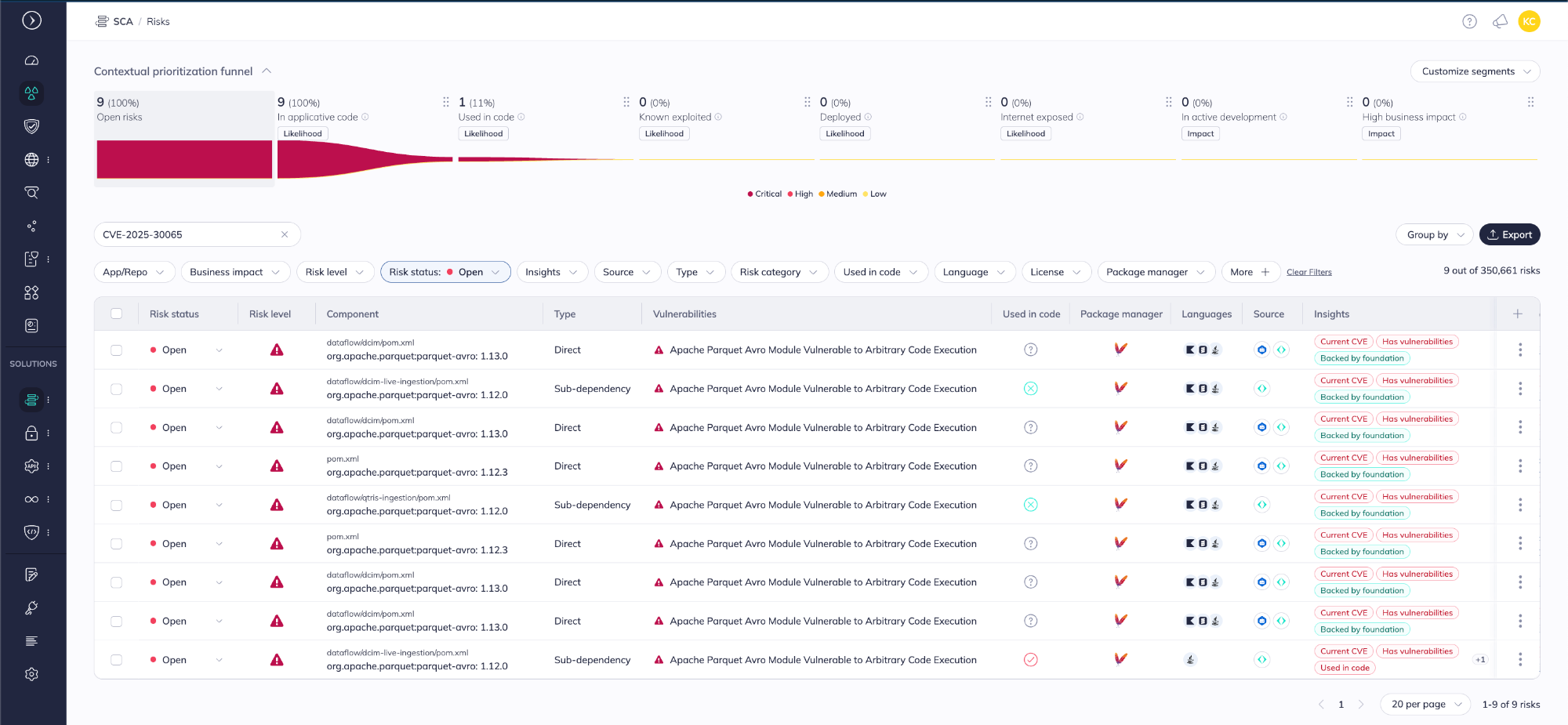1568x725 pixels.
Task: Open the App/Repo filter dropdown
Action: click(x=134, y=272)
